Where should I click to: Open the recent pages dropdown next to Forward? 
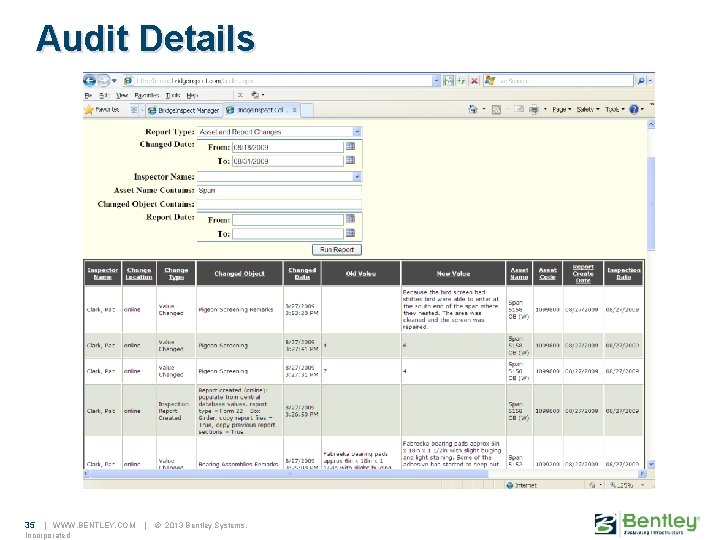[x=114, y=81]
